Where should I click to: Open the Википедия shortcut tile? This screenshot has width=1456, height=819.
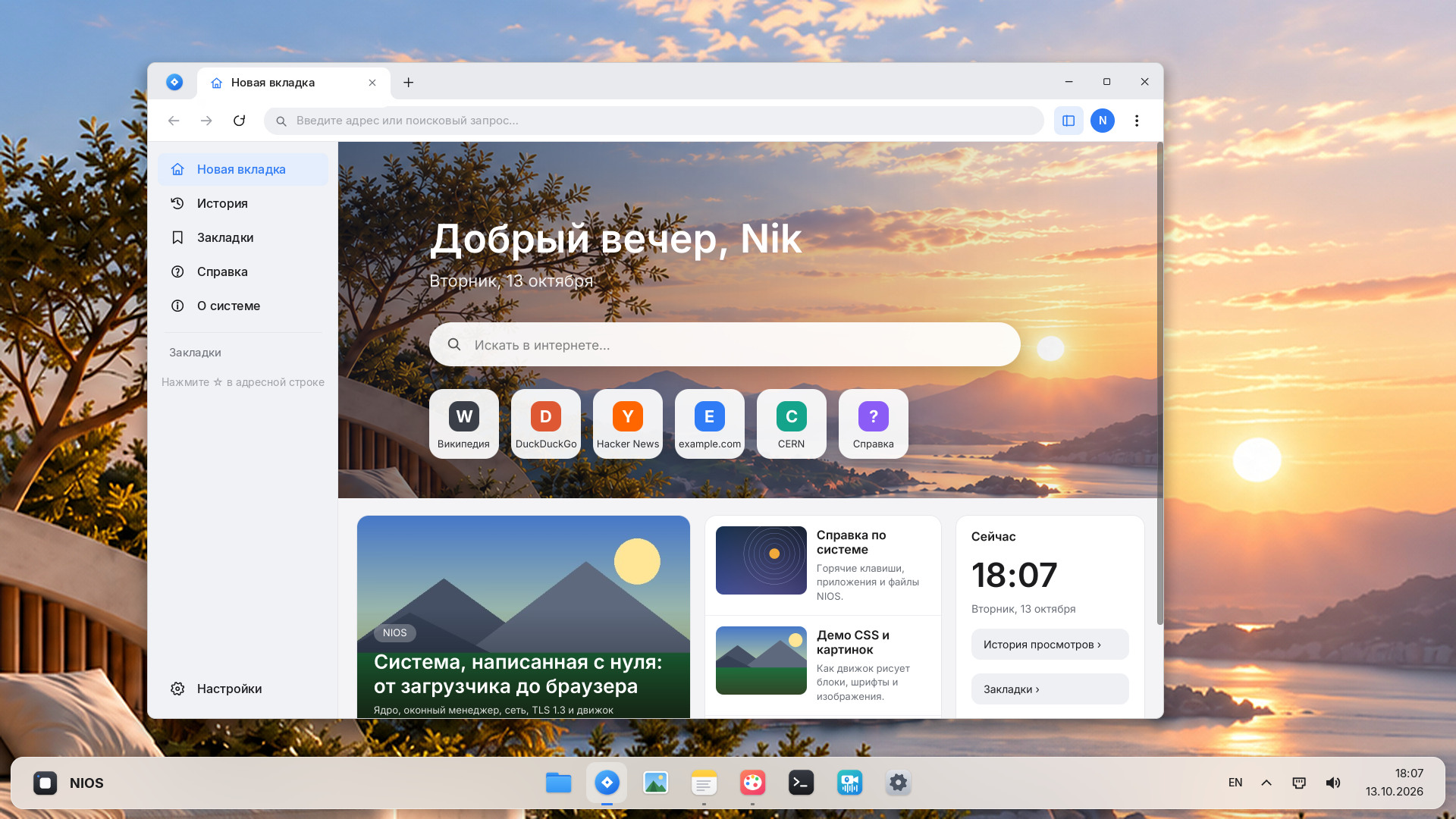tap(464, 424)
